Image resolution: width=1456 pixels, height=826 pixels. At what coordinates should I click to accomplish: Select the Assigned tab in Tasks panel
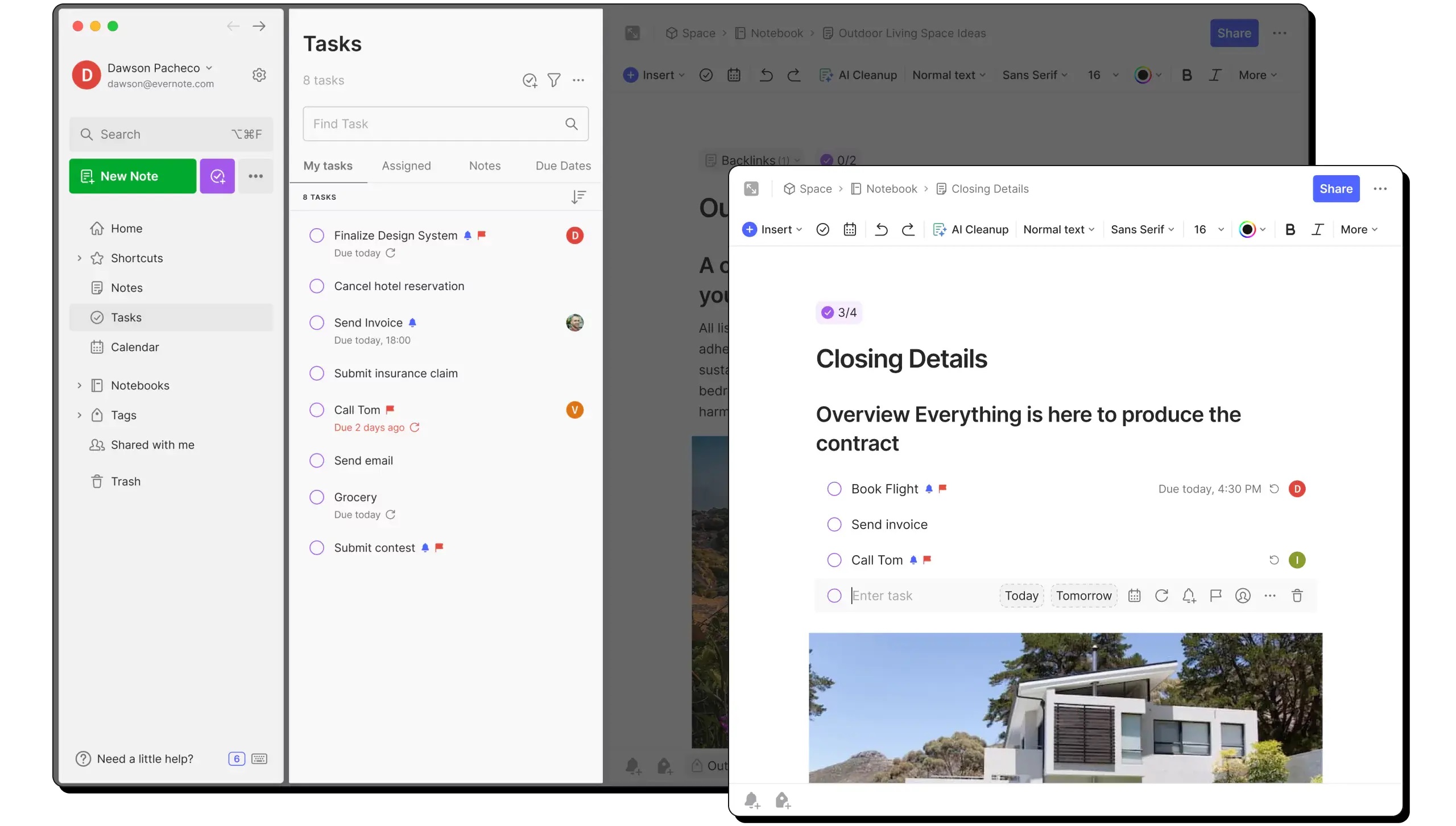(406, 165)
